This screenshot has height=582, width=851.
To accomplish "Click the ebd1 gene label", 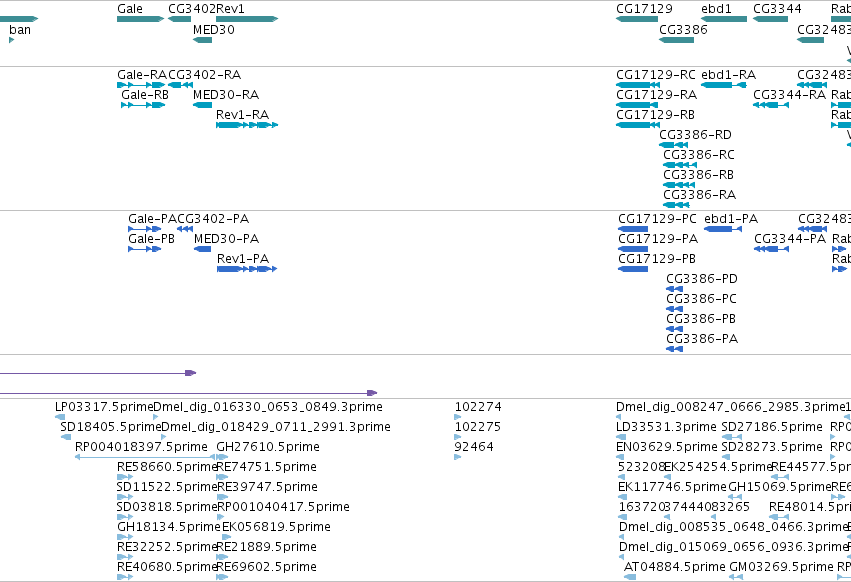I will [716, 9].
